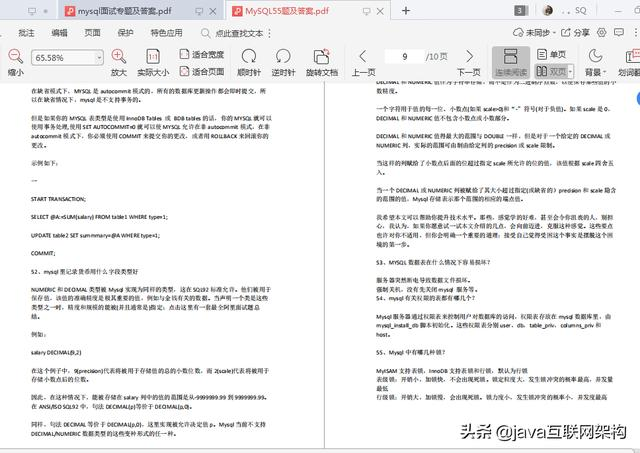Click the search magnifier icon in menu bar
The width and height of the screenshot is (640, 453).
[205, 33]
